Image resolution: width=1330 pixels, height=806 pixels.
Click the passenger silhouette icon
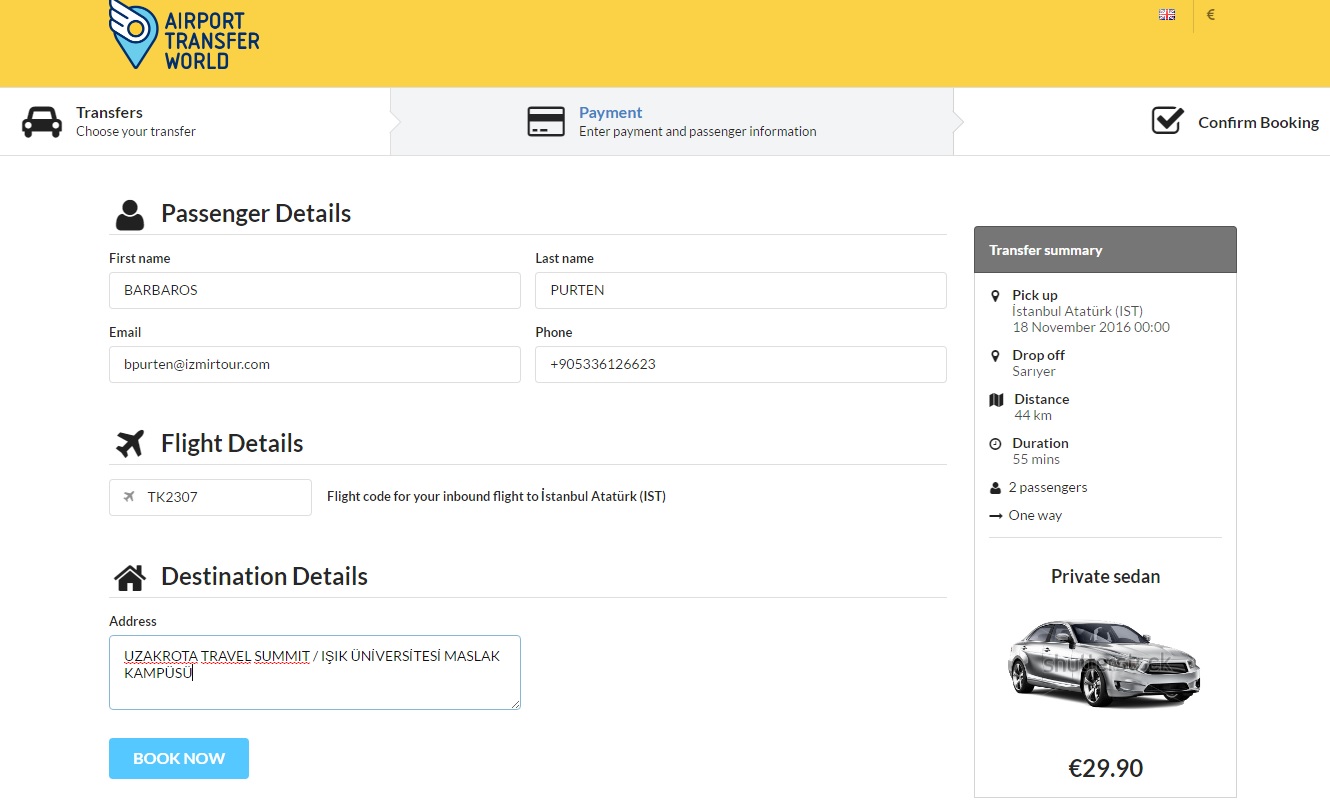pyautogui.click(x=130, y=214)
